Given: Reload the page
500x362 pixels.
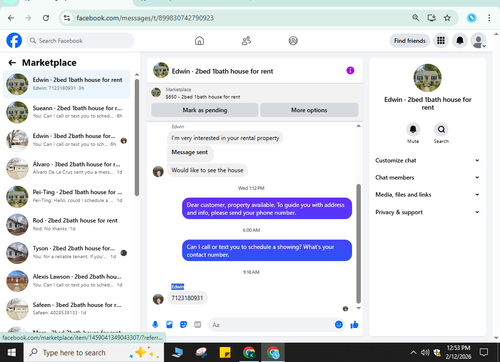Looking at the screenshot, I should tap(46, 18).
